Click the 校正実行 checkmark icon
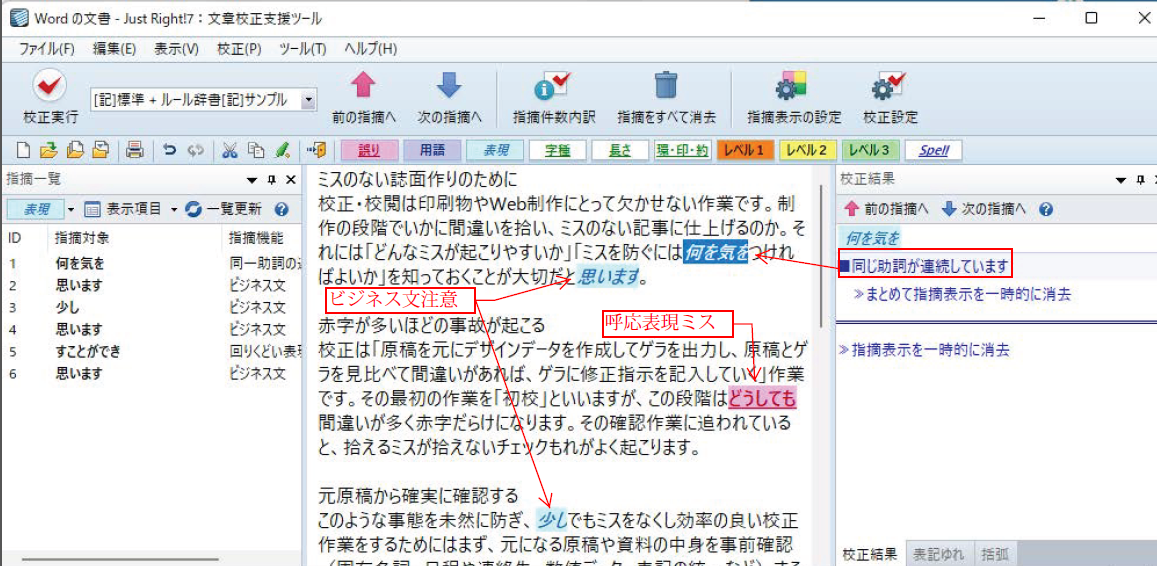Screen dimensions: 1157x566 coord(50,88)
